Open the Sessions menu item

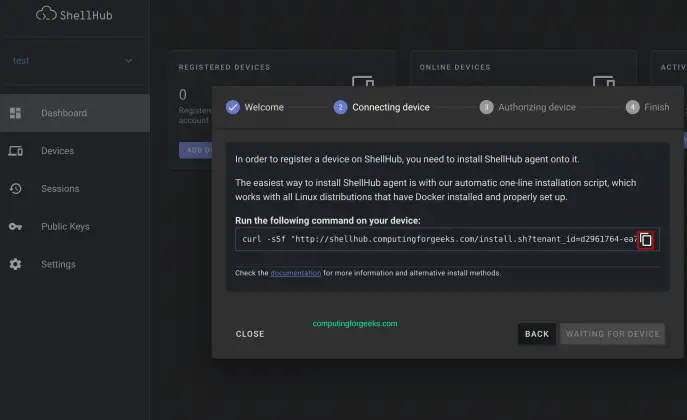click(x=59, y=189)
